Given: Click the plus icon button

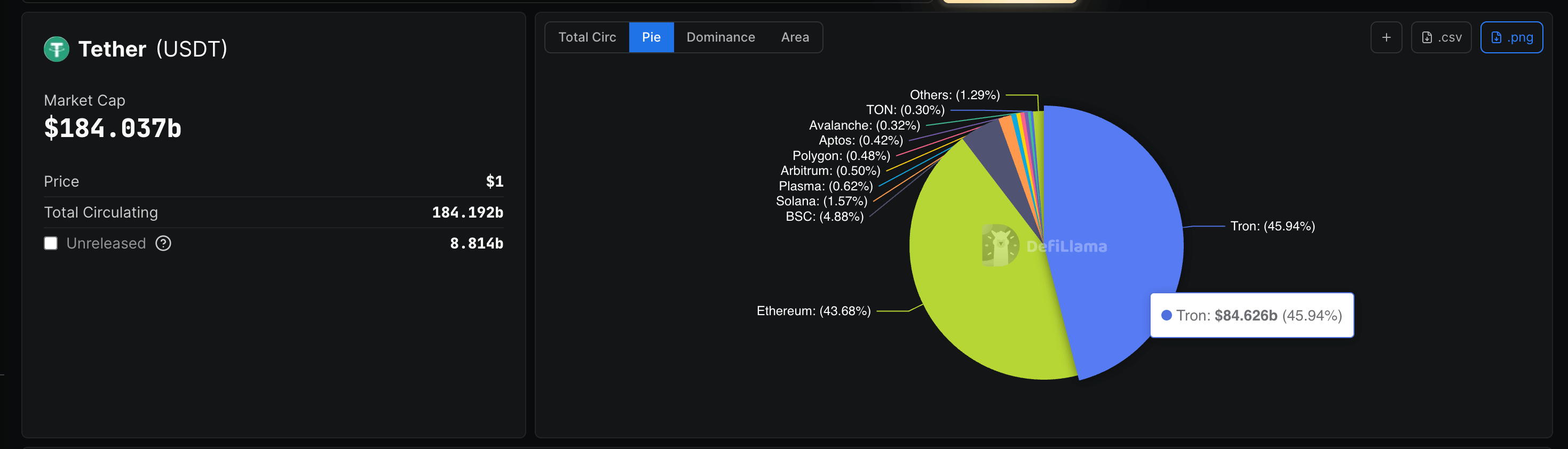Looking at the screenshot, I should tap(1386, 38).
